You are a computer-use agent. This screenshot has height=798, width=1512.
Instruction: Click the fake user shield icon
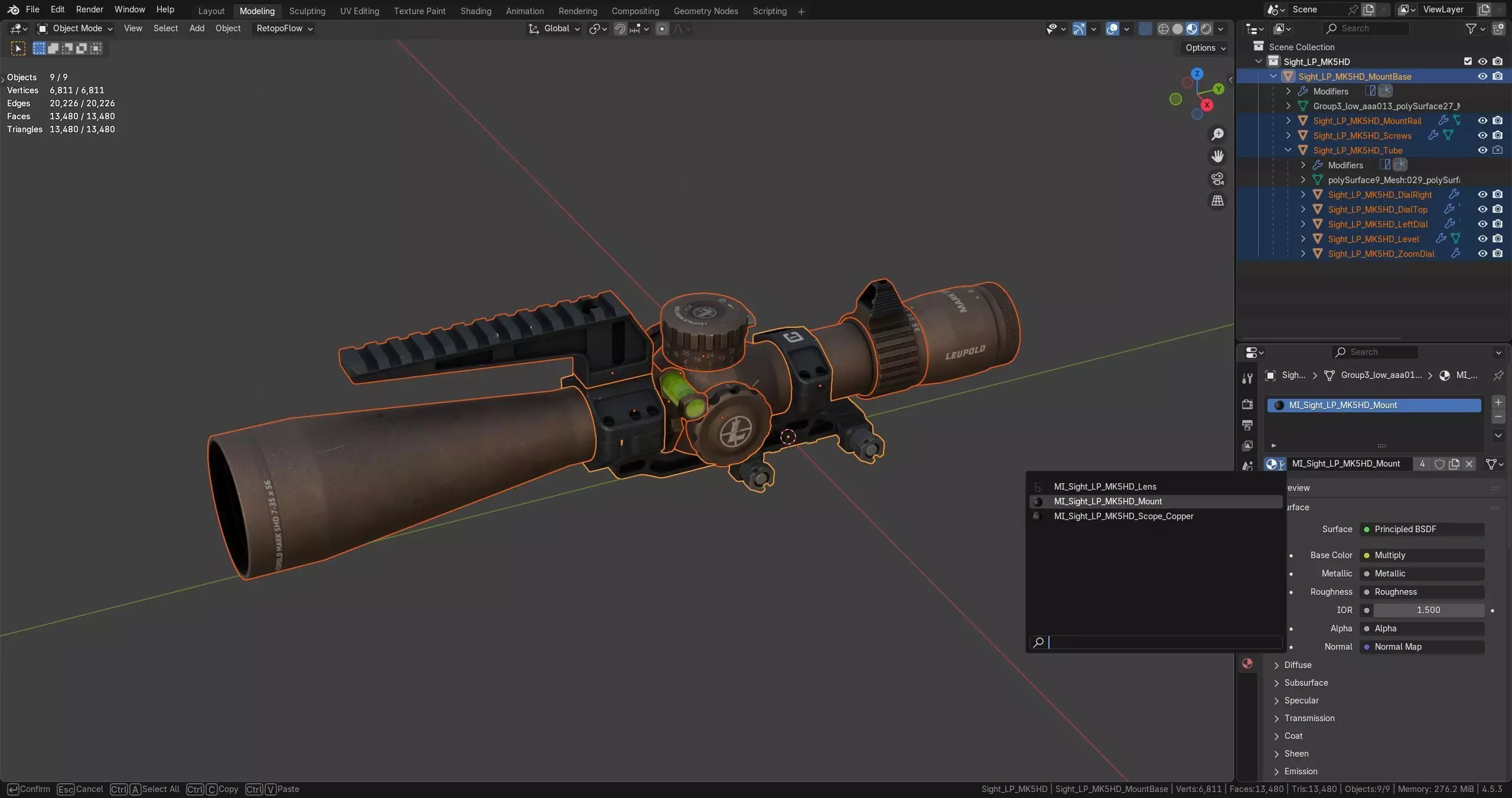click(x=1439, y=464)
